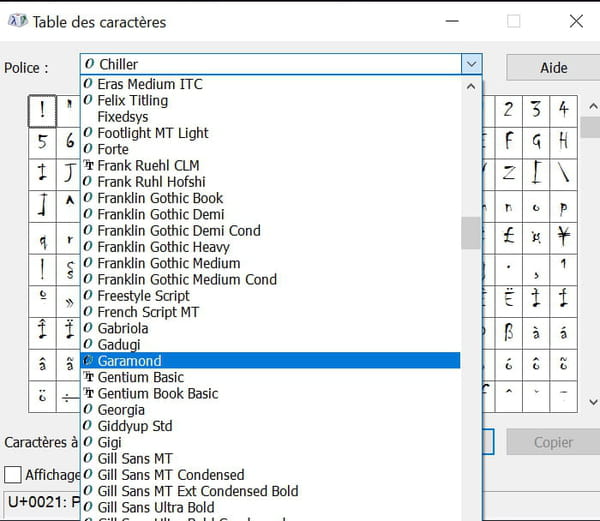This screenshot has height=521, width=600.
Task: Choose Gill Sans MT Ext Condensed Bold
Action: coord(270,491)
